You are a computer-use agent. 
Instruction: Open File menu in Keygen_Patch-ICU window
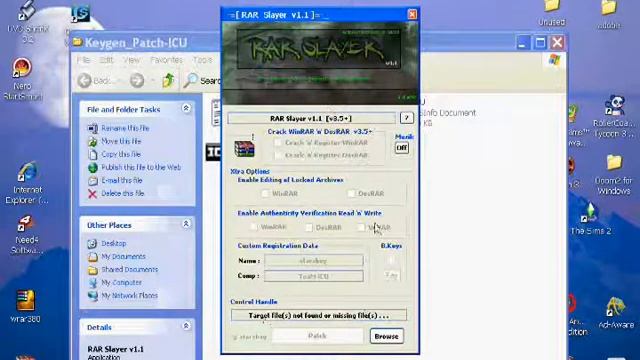coord(84,60)
